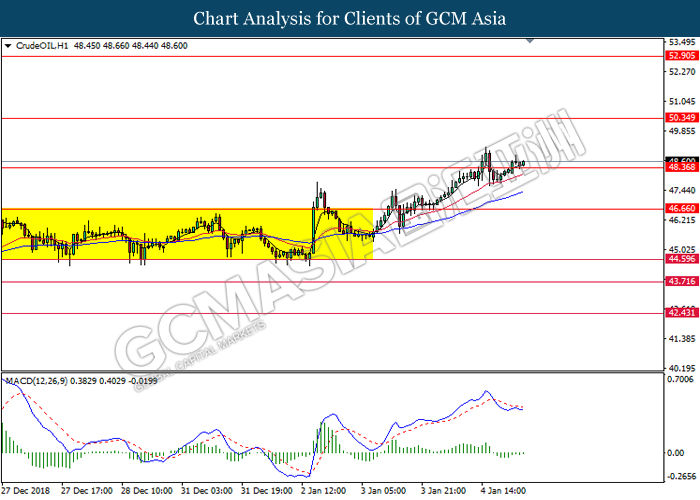
Task: Select the 52.905 red price label
Action: tap(682, 56)
